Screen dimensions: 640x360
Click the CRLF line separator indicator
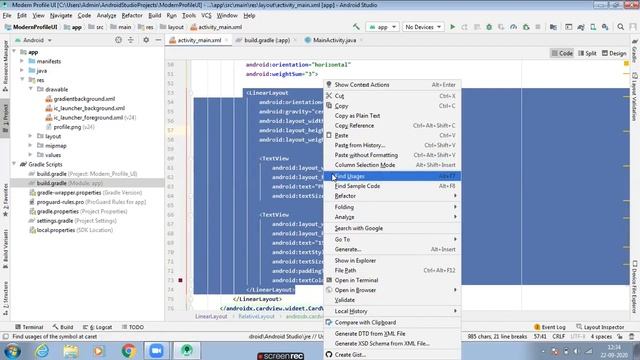[558, 336]
